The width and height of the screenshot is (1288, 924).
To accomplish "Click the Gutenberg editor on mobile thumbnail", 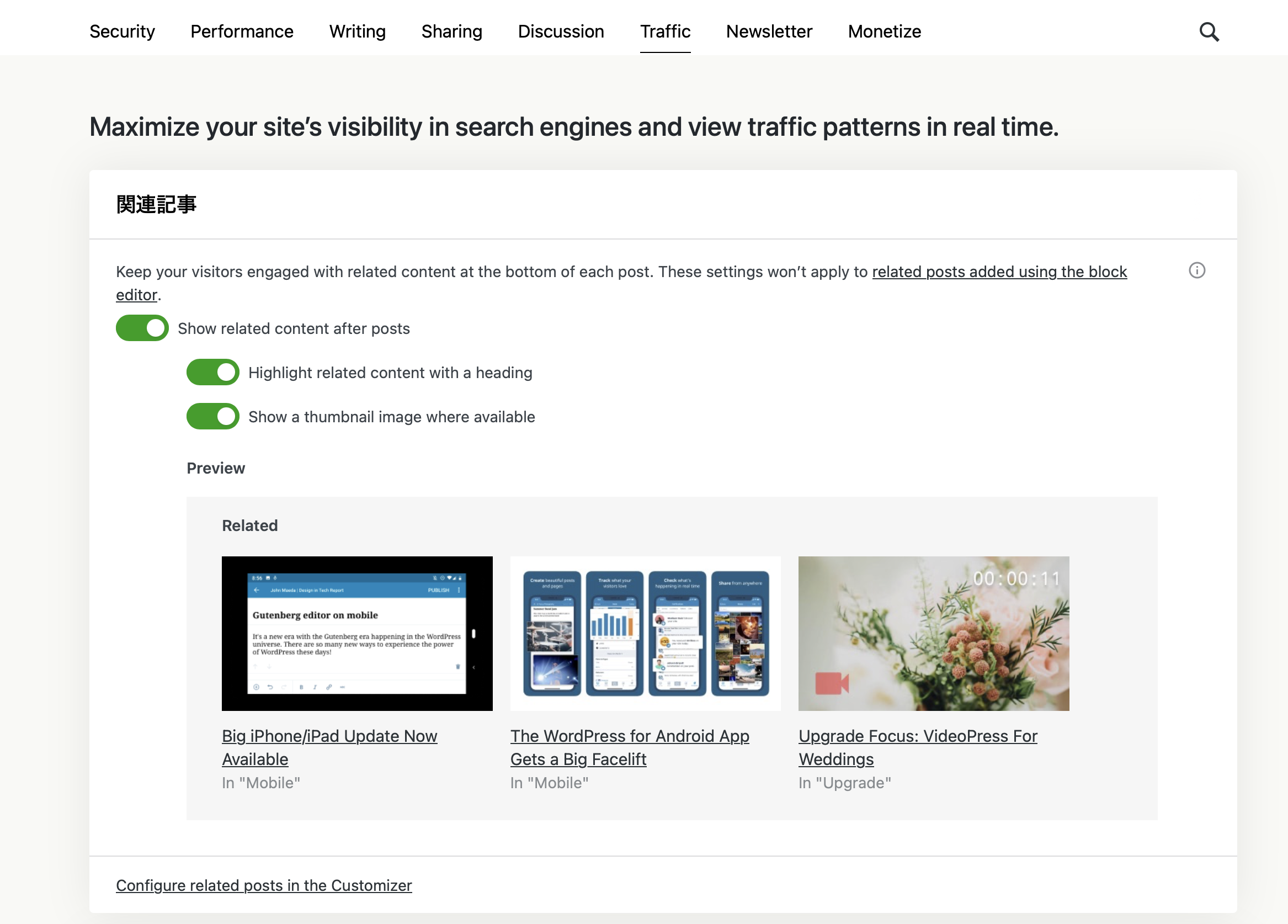I will (356, 633).
